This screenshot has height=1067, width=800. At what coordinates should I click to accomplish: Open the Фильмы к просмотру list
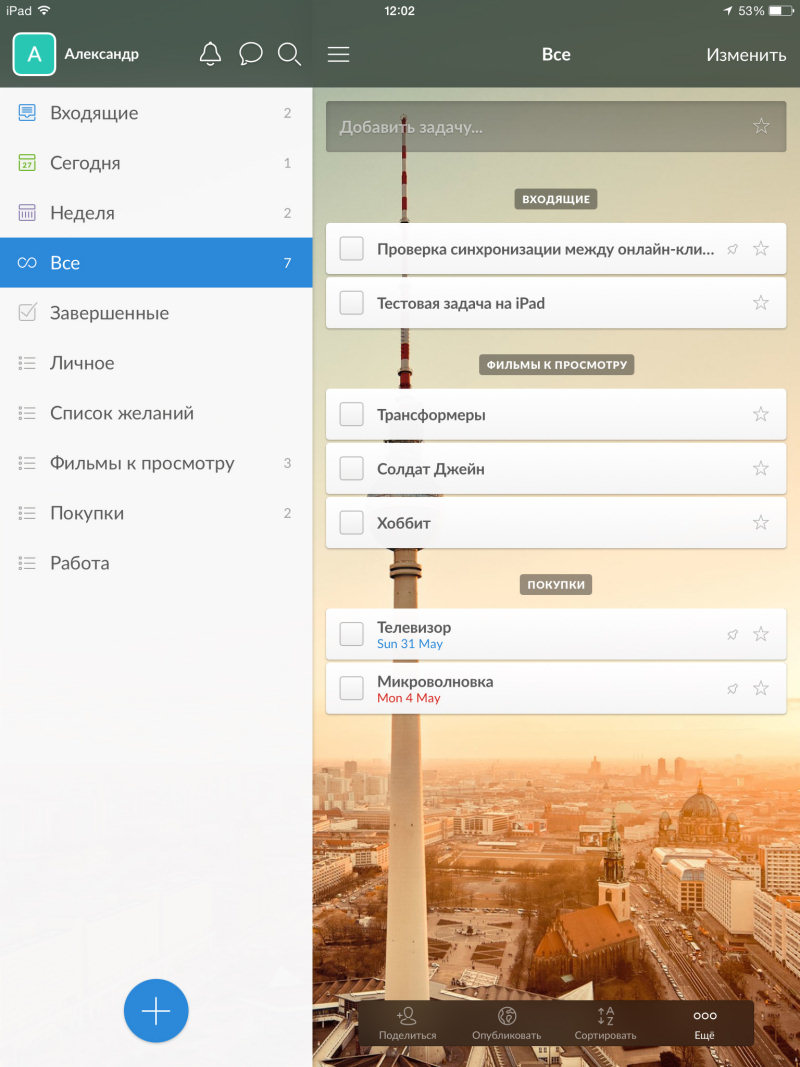pyautogui.click(x=142, y=463)
